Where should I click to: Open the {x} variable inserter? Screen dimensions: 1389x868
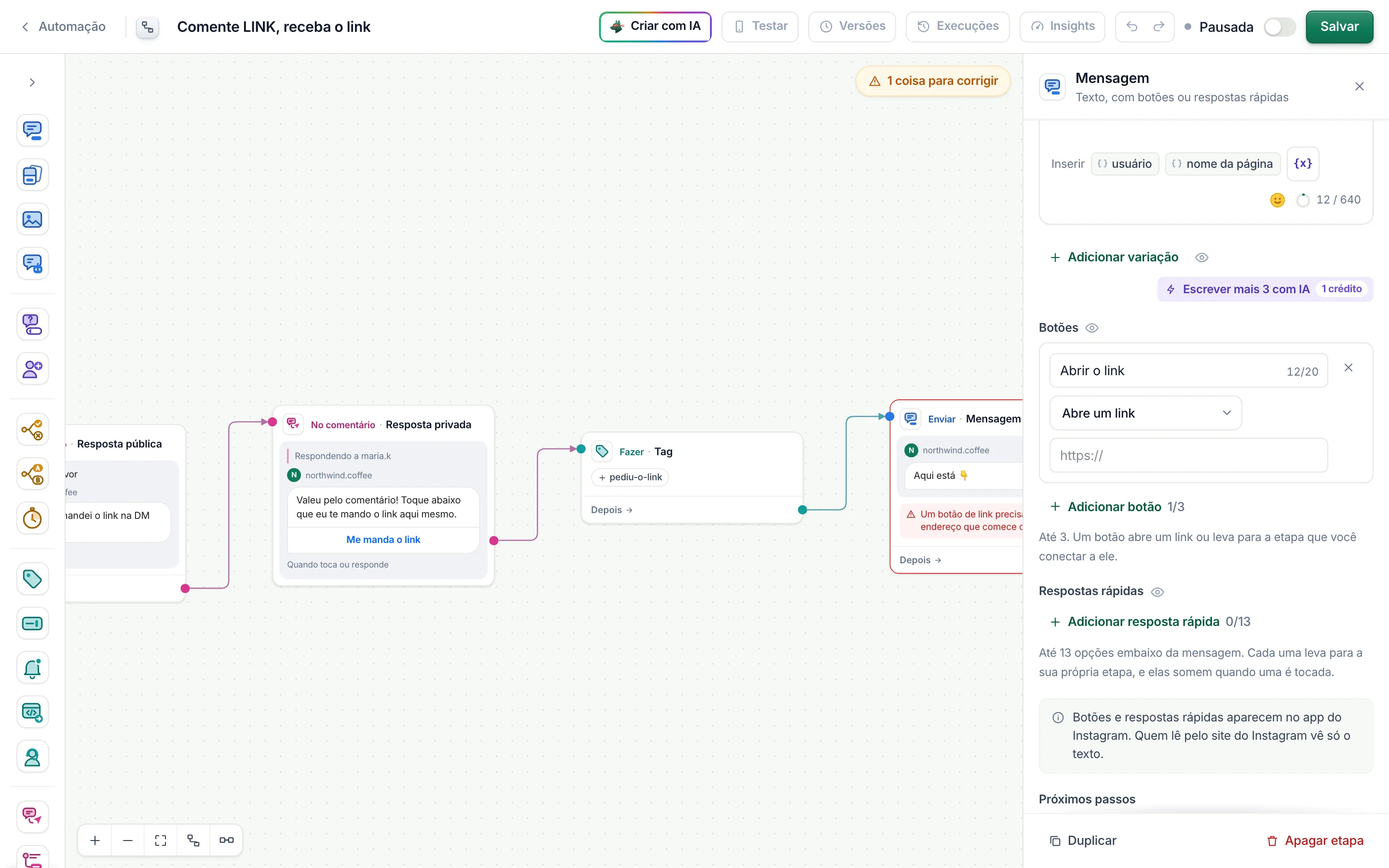[1303, 163]
